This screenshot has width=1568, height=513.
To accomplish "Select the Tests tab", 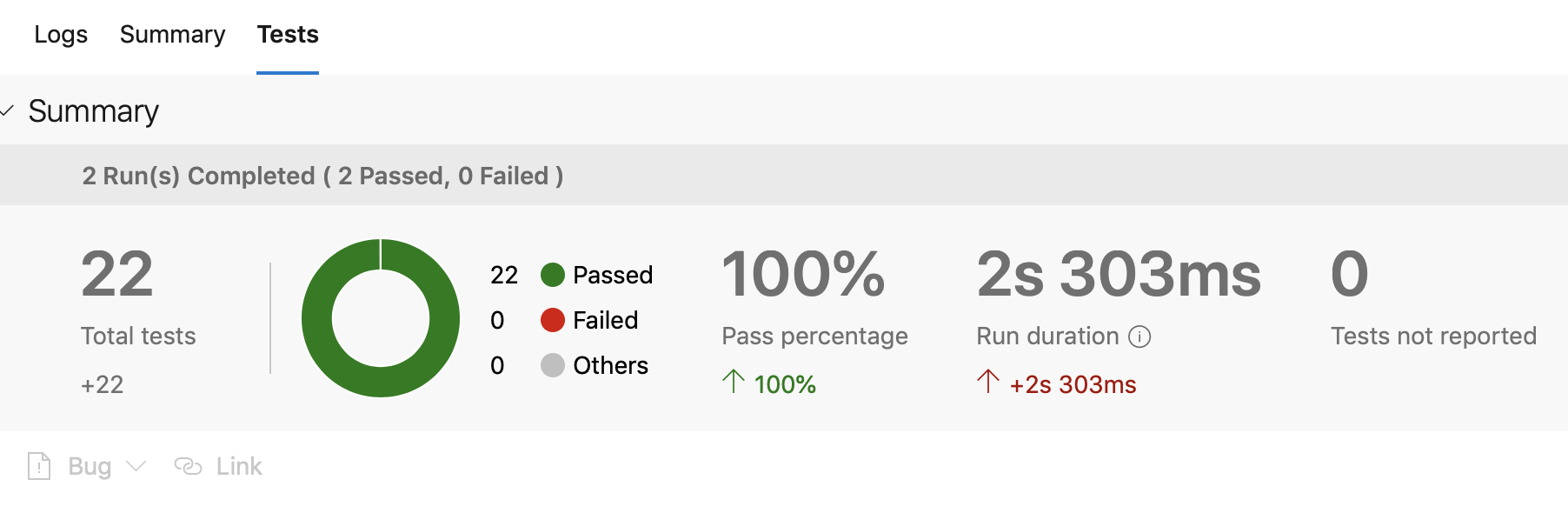I will point(287,35).
